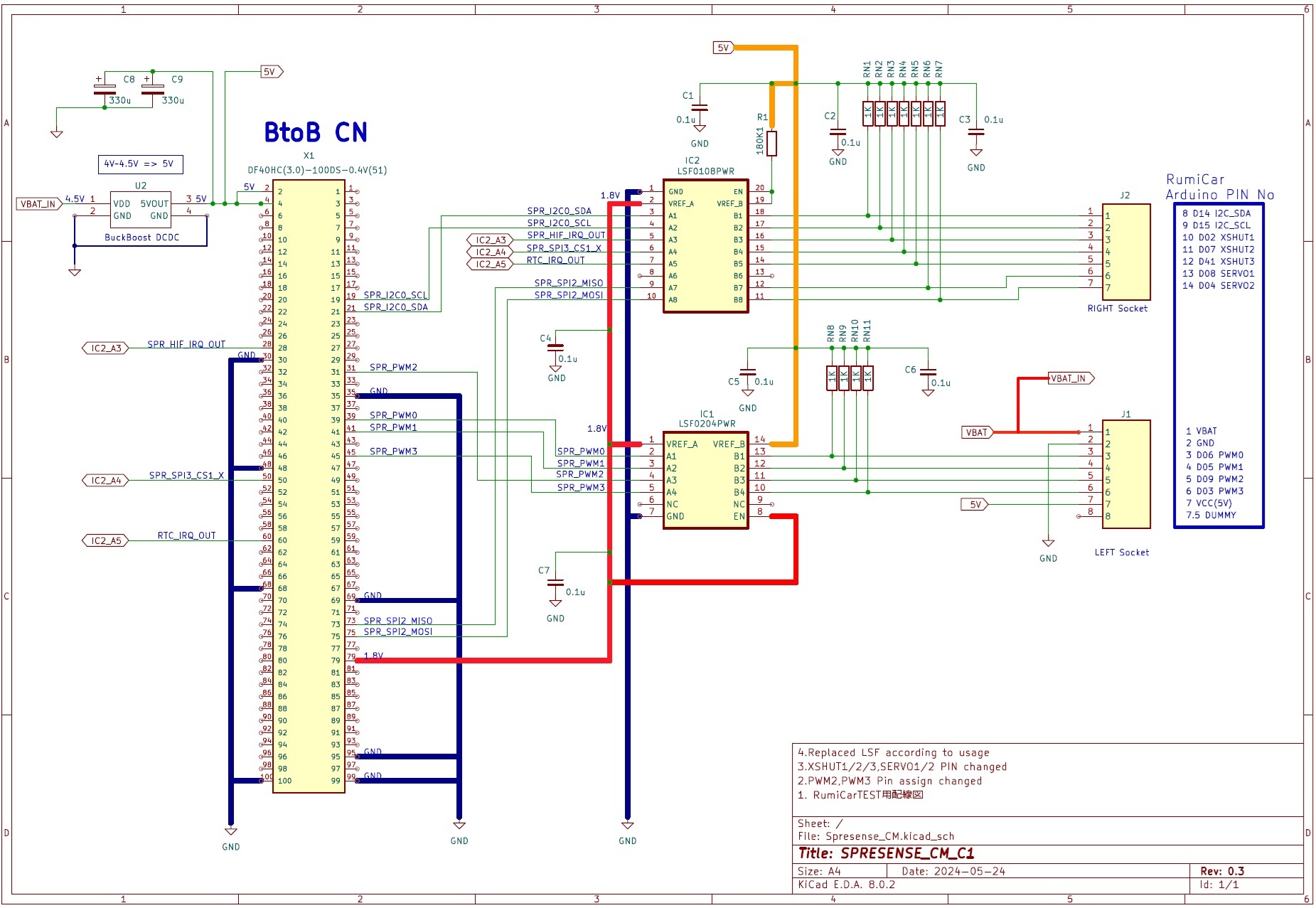The width and height of the screenshot is (1316, 908).
Task: Select the VBAT_IN label left of U2
Action: pos(37,204)
